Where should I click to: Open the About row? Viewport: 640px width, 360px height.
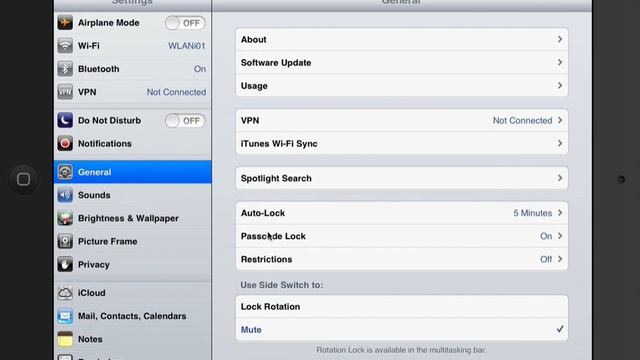[402, 40]
